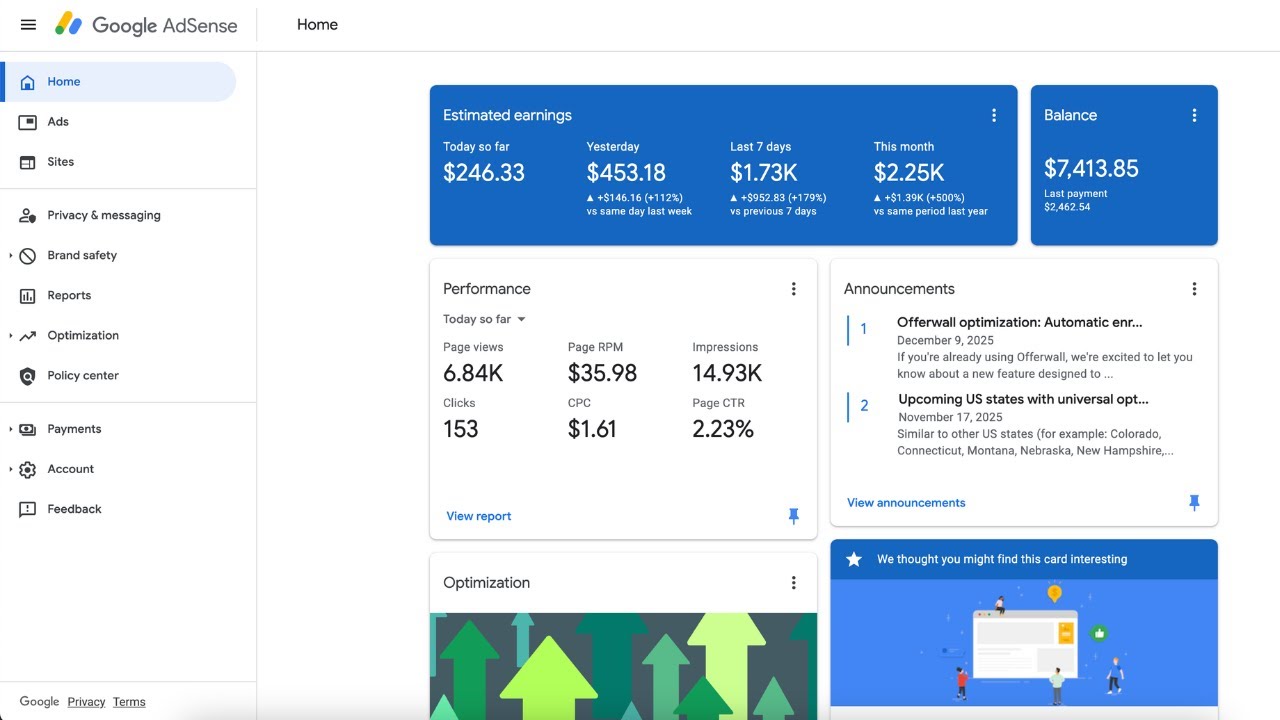Viewport: 1280px width, 720px height.
Task: Click the Privacy & messaging icon
Action: point(28,215)
